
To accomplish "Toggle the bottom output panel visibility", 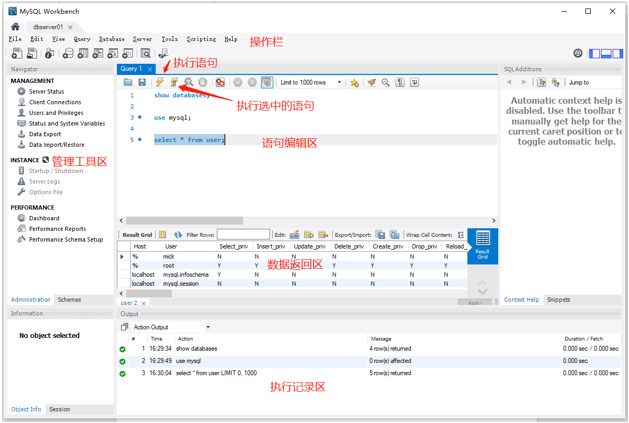I will (606, 53).
